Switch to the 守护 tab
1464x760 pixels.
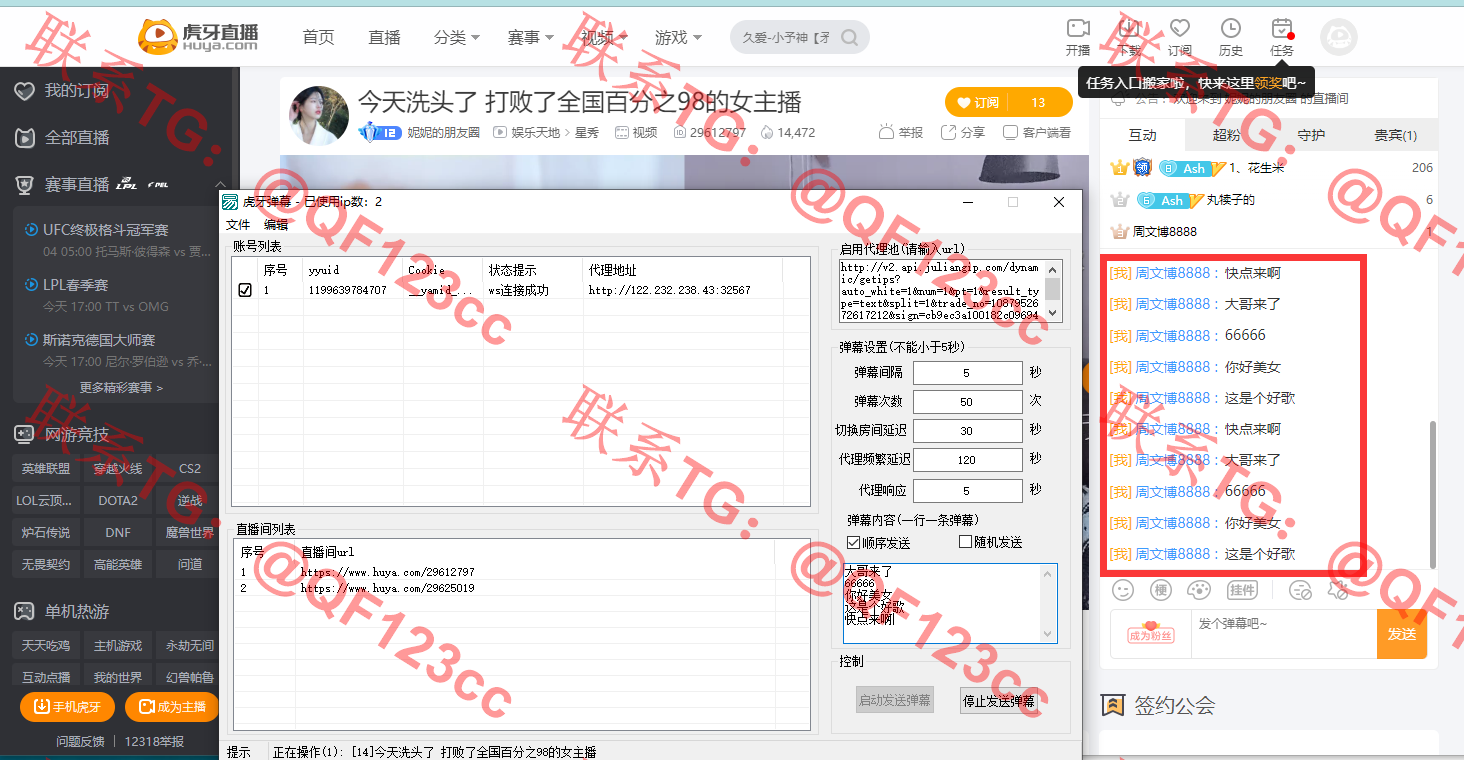tap(1311, 135)
